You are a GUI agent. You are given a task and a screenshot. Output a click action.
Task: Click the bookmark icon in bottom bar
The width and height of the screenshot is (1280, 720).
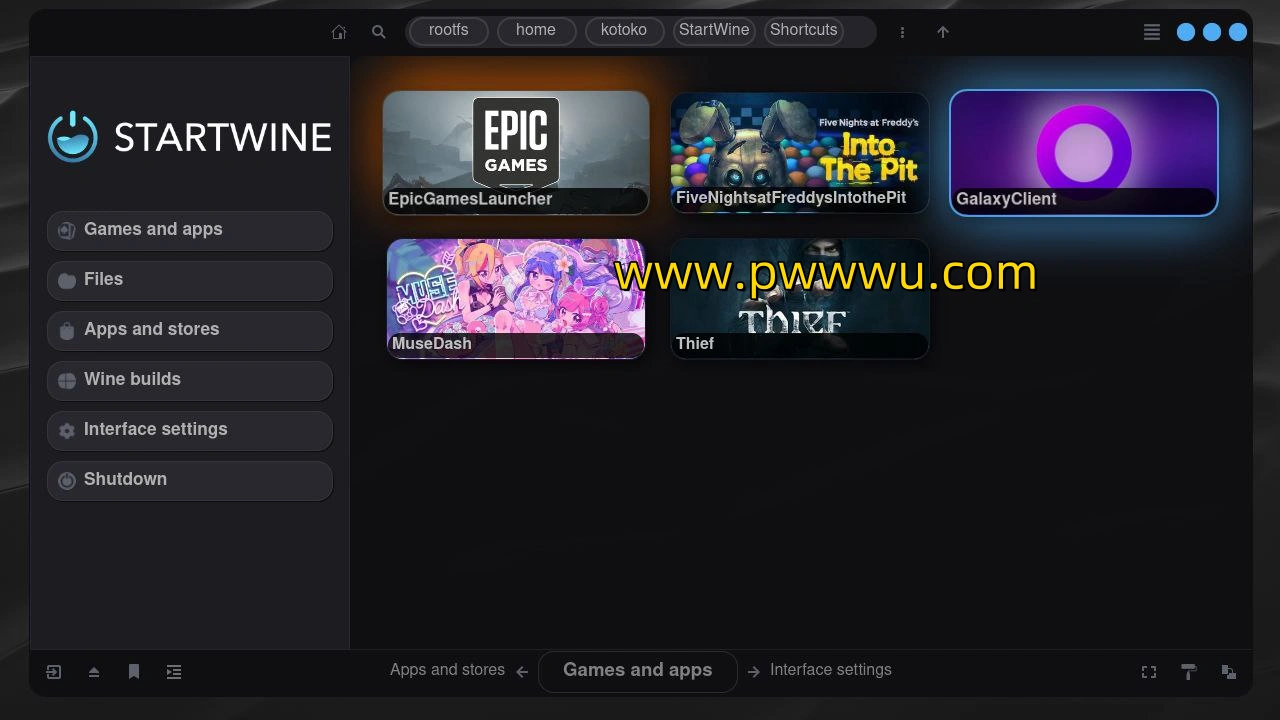[134, 672]
